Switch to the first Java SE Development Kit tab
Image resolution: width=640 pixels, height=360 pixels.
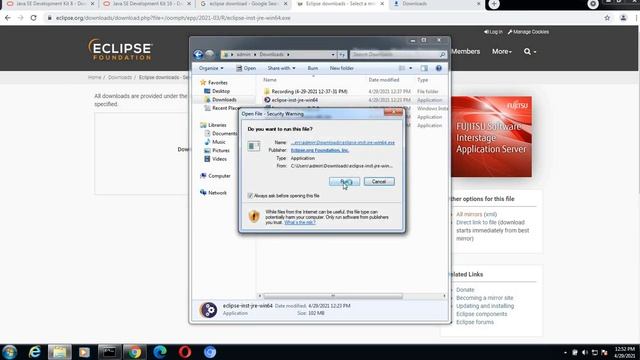[x=51, y=4]
